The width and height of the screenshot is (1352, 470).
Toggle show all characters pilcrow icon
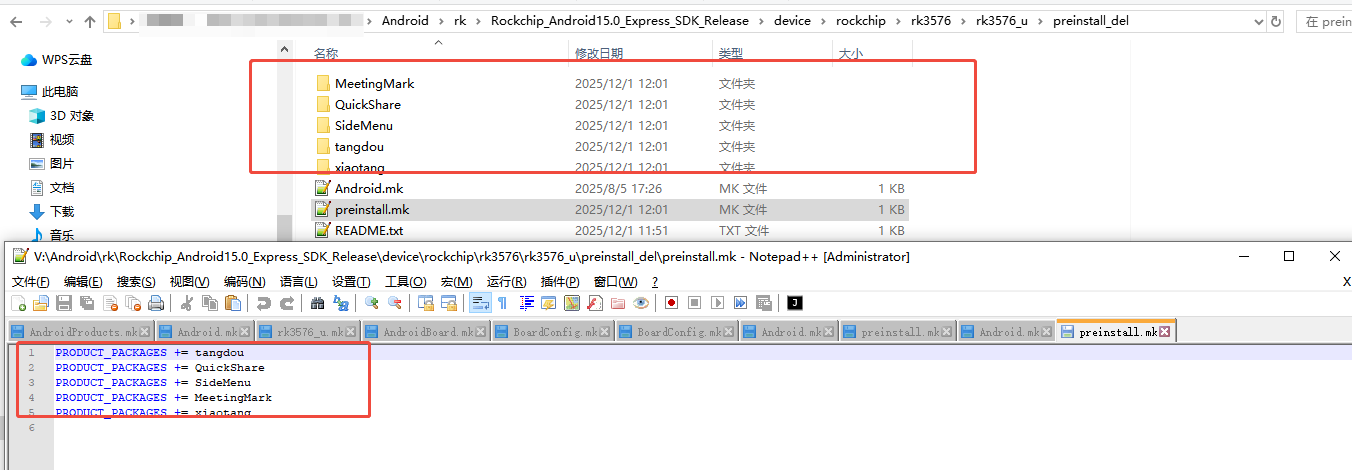tap(502, 303)
